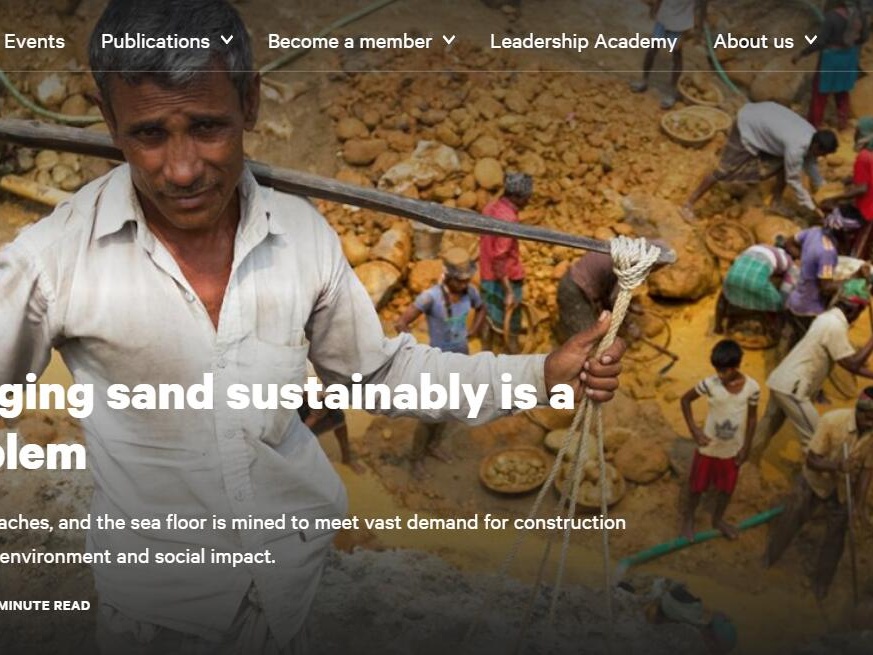This screenshot has height=655, width=873.
Task: Select the About us menu label
Action: click(x=753, y=41)
